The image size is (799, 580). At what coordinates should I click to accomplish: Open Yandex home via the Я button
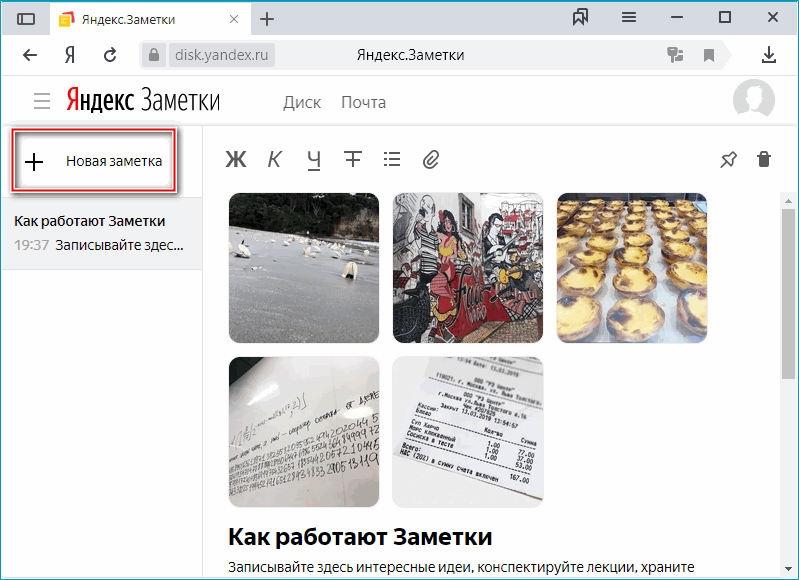point(70,55)
